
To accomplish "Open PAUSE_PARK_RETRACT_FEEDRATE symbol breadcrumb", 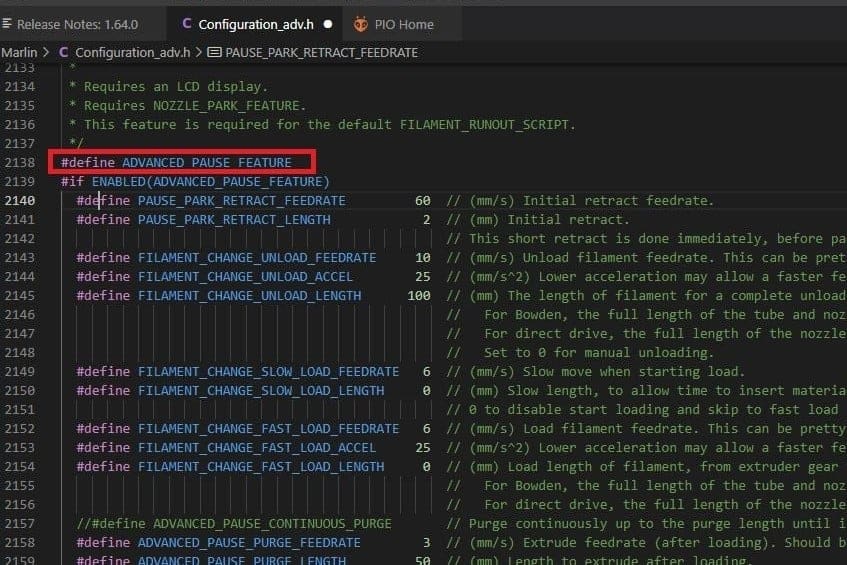I will pos(321,52).
